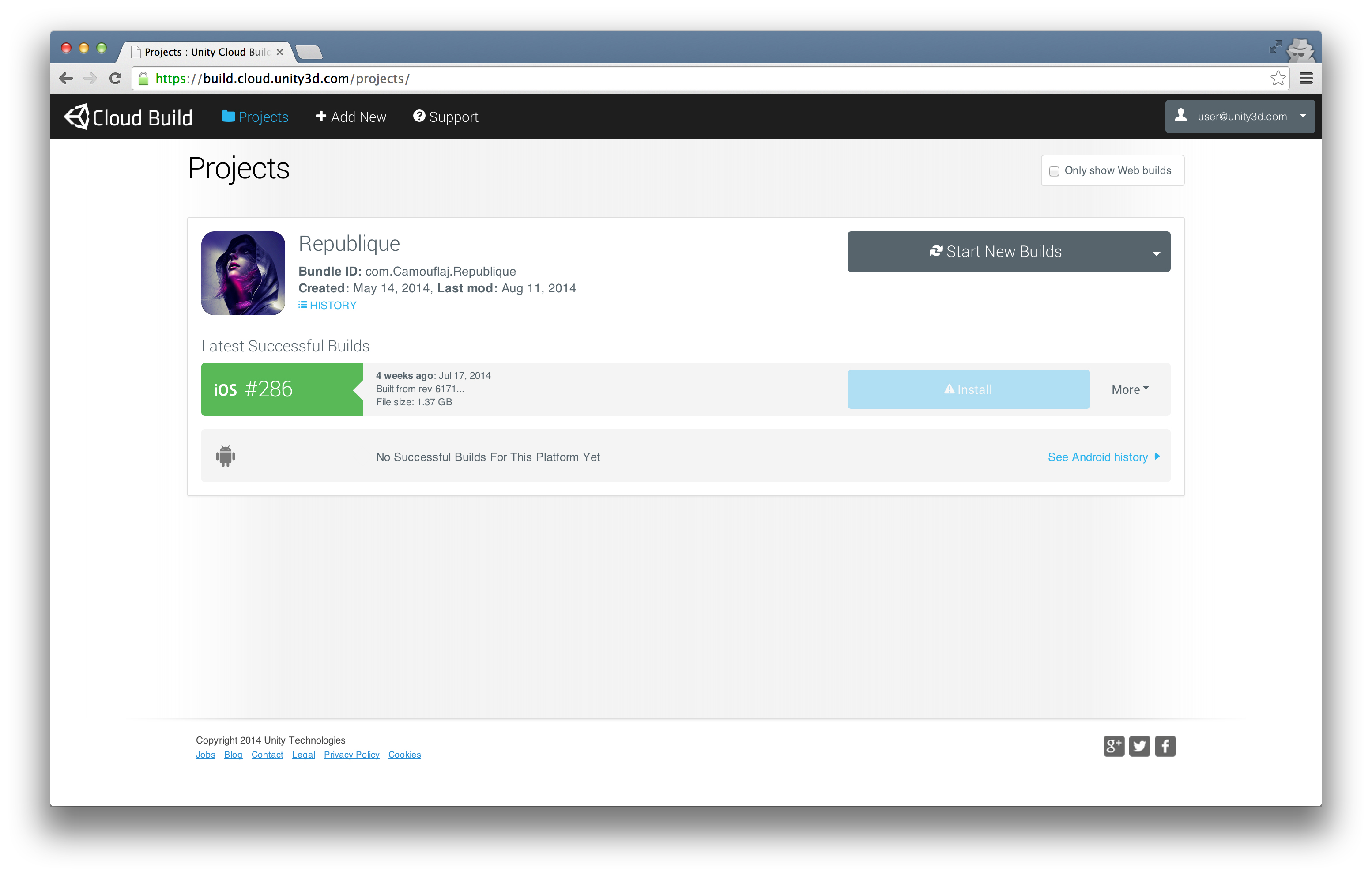The height and width of the screenshot is (876, 1372).
Task: Click 'Copyright 2014 Unity Technologies' text
Action: pos(271,740)
